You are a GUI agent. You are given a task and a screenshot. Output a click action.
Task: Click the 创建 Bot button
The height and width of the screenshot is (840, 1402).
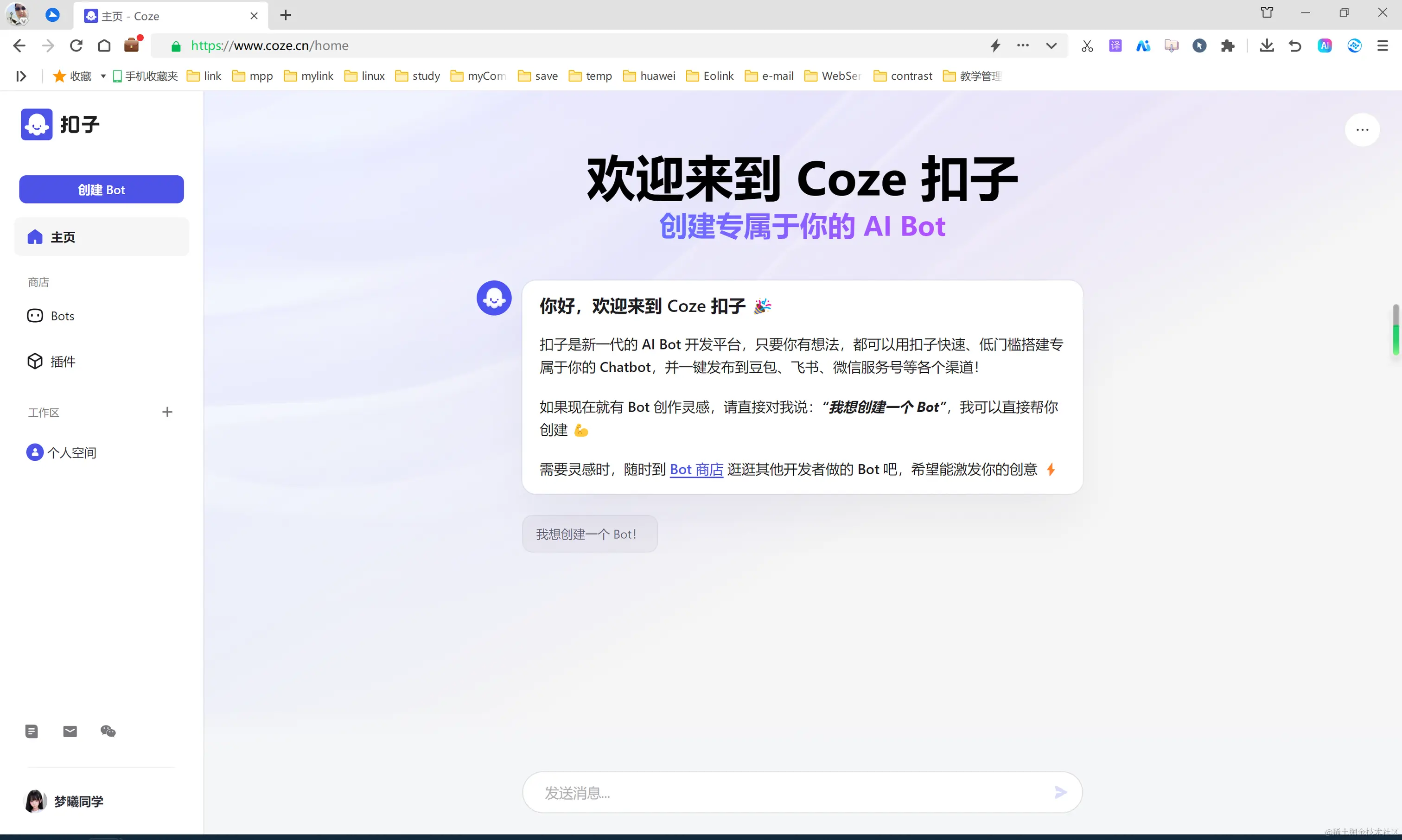tap(102, 190)
